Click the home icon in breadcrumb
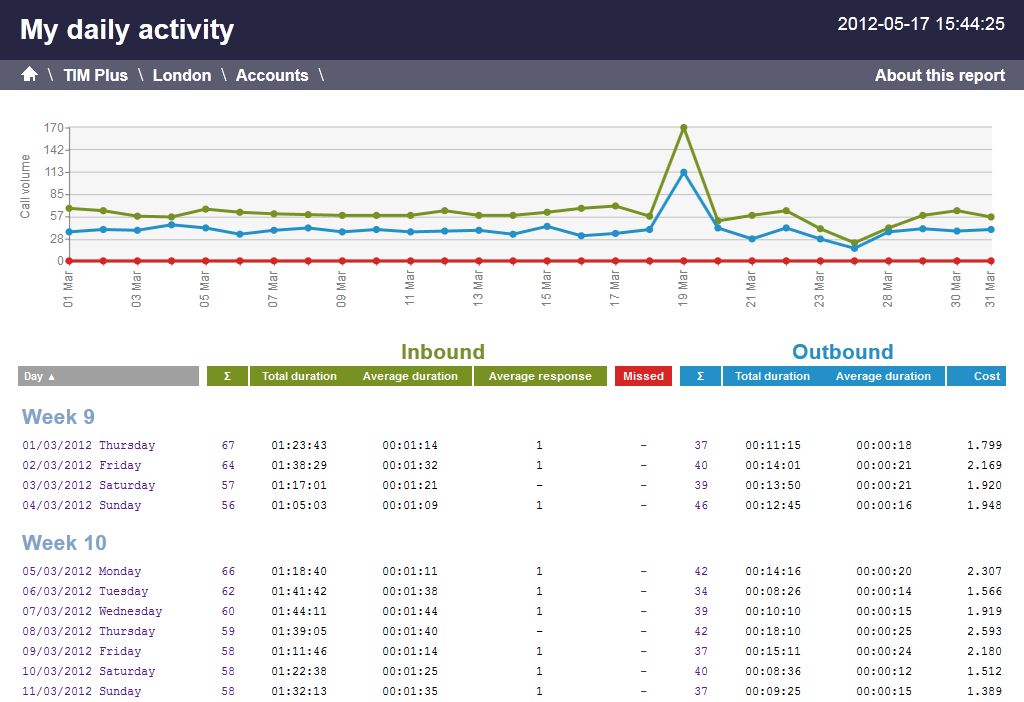Viewport: 1024px width, 702px height. coord(29,75)
